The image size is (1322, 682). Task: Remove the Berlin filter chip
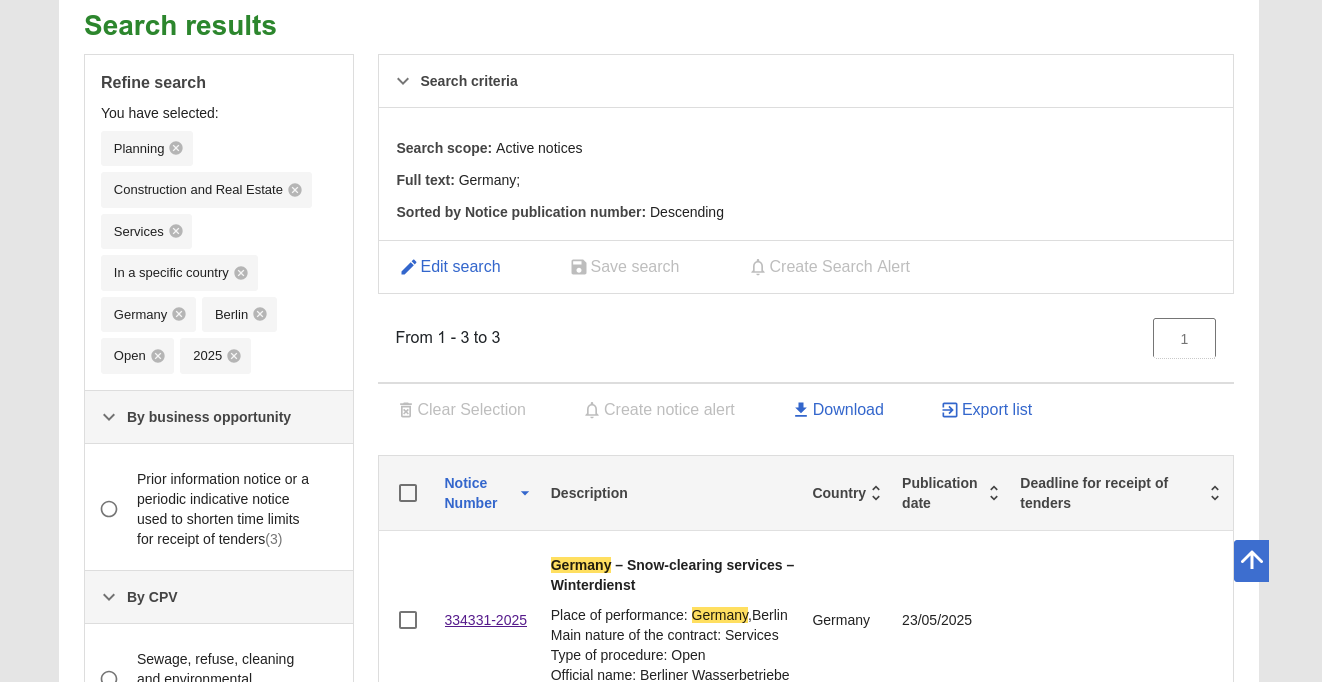tap(260, 314)
